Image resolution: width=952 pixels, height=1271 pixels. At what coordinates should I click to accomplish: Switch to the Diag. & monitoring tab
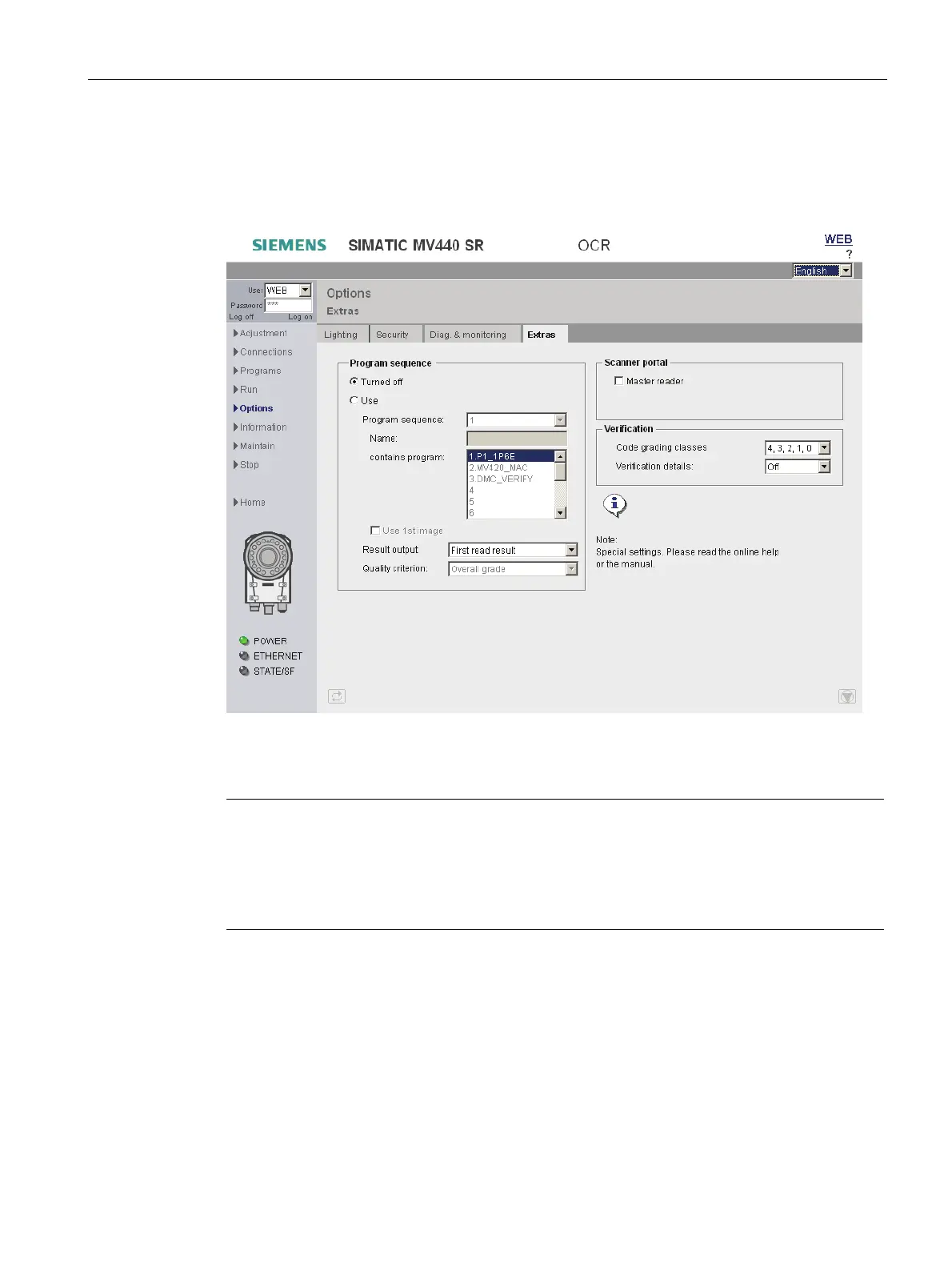pyautogui.click(x=471, y=335)
